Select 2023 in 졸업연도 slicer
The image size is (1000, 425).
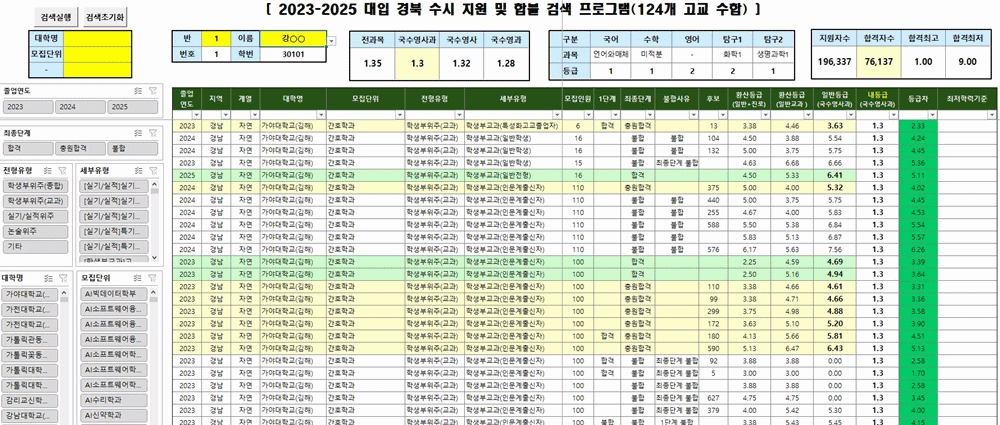coord(28,107)
